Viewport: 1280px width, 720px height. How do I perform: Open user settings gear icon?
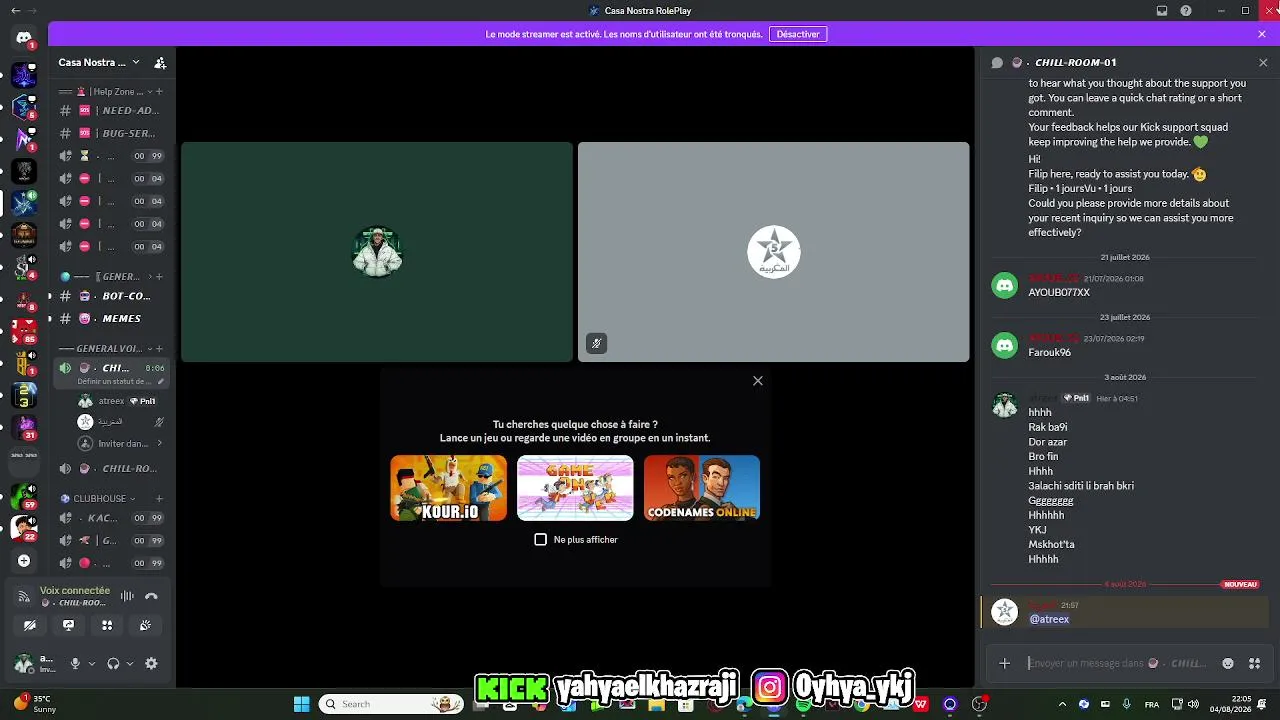click(151, 663)
